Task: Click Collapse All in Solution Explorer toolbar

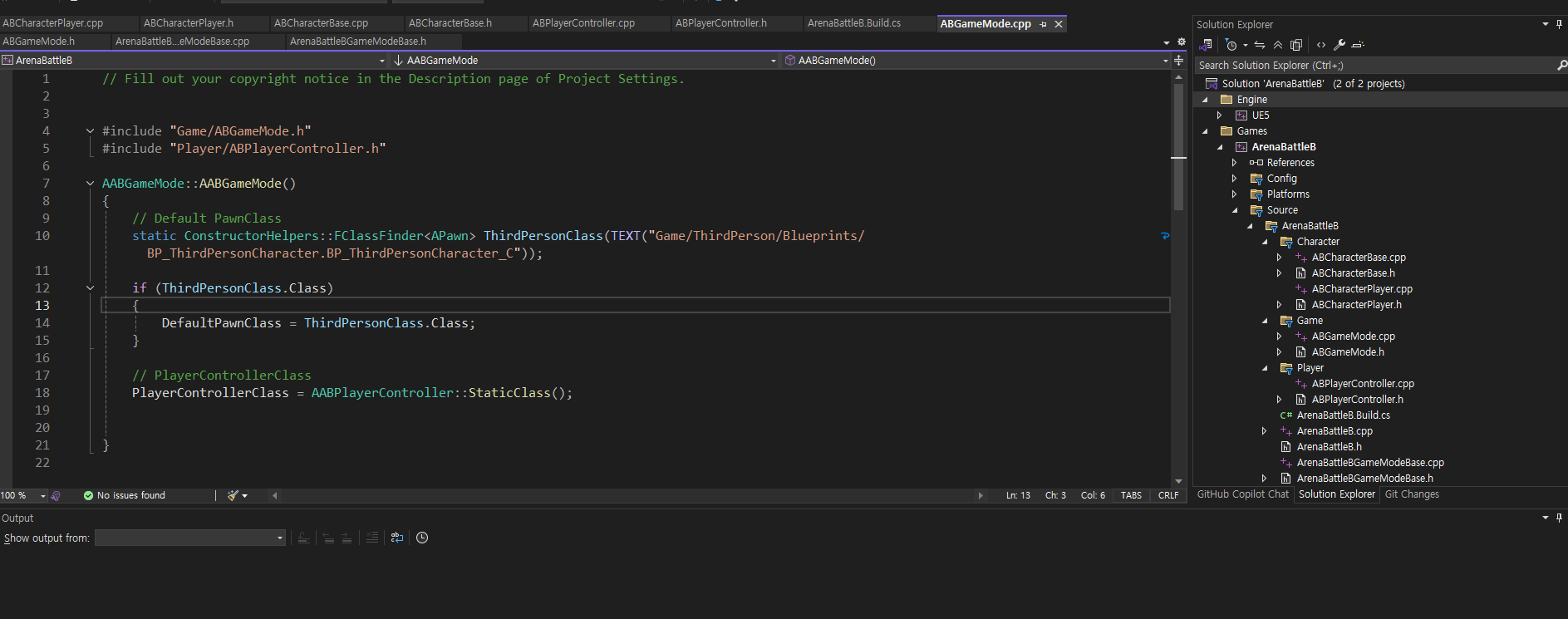Action: tap(1278, 45)
